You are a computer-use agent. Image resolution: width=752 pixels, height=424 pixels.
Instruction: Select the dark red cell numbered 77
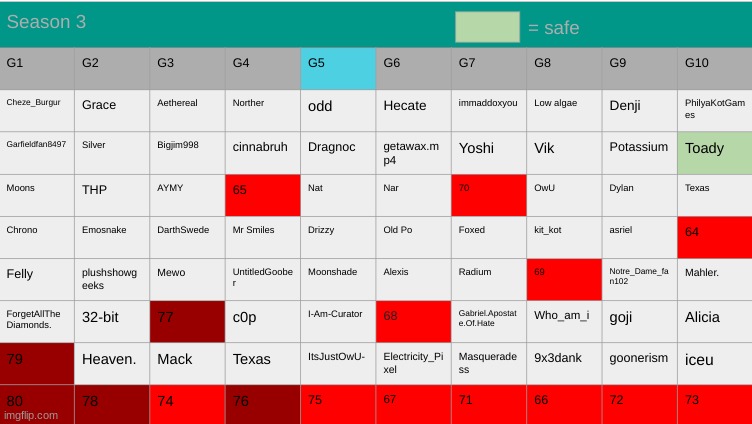tap(187, 321)
